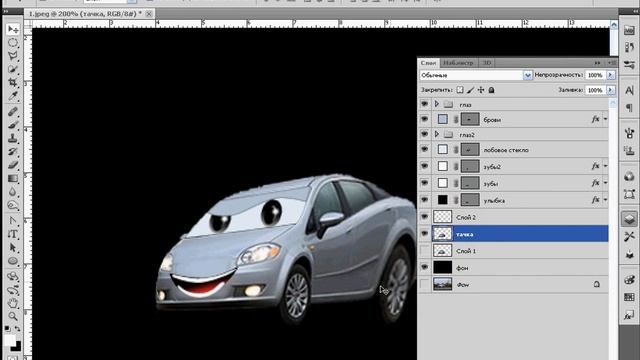Select the Ellipse shape tool
The height and width of the screenshot is (360, 640).
point(13,261)
